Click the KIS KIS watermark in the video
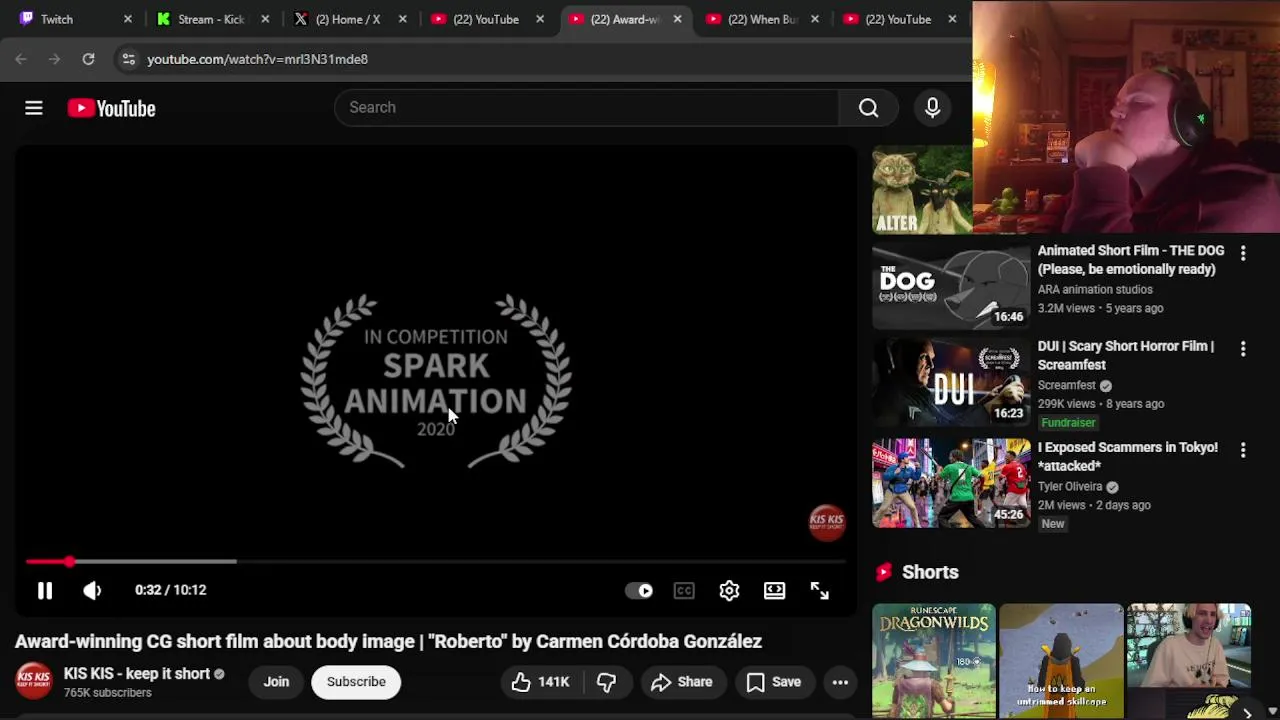 click(x=827, y=521)
